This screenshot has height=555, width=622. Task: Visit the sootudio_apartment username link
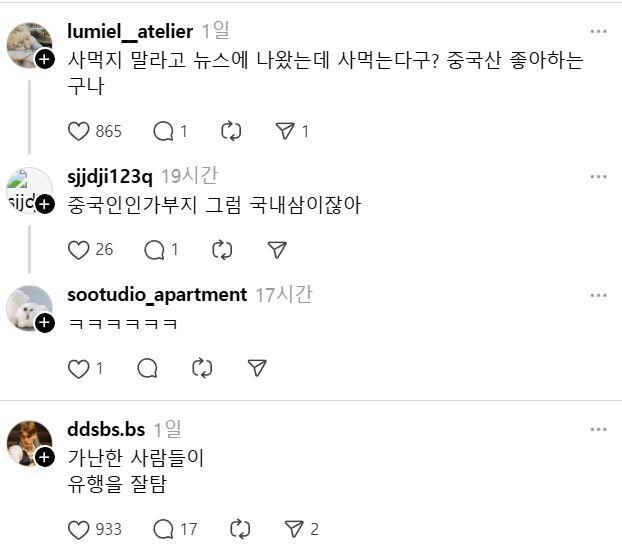coord(156,295)
